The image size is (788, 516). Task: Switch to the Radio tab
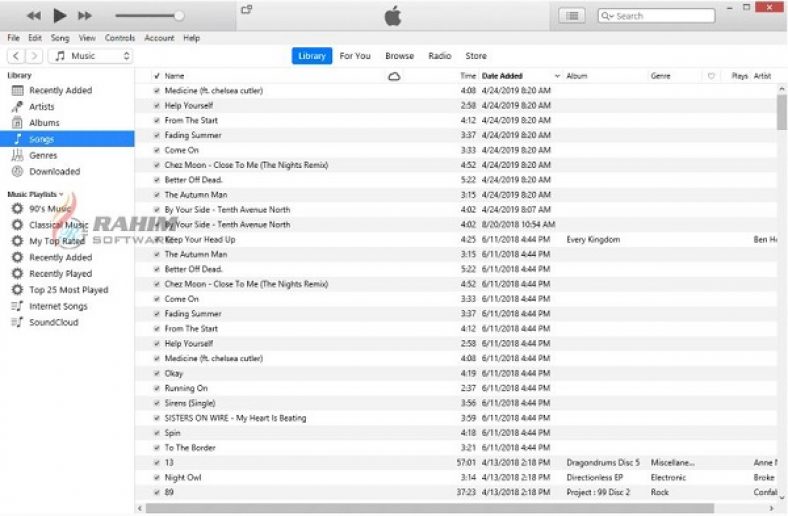click(x=440, y=56)
